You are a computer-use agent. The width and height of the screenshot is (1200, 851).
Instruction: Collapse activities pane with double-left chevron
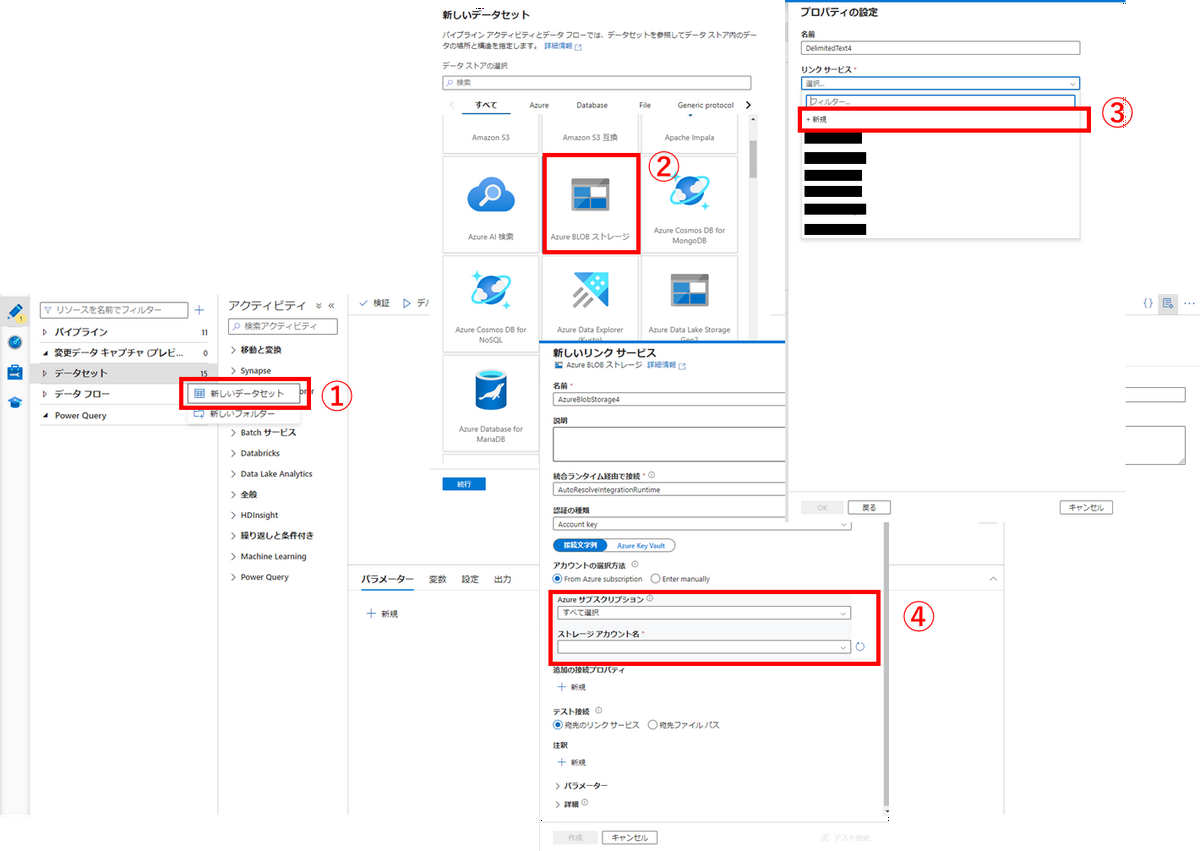[331, 306]
